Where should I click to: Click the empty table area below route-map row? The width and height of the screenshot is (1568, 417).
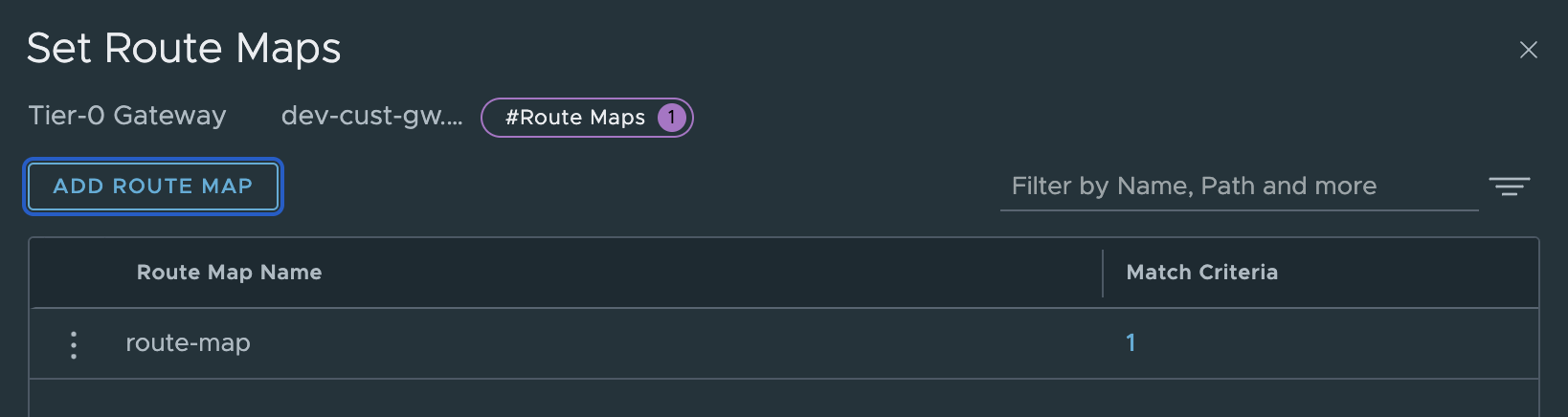point(766,399)
